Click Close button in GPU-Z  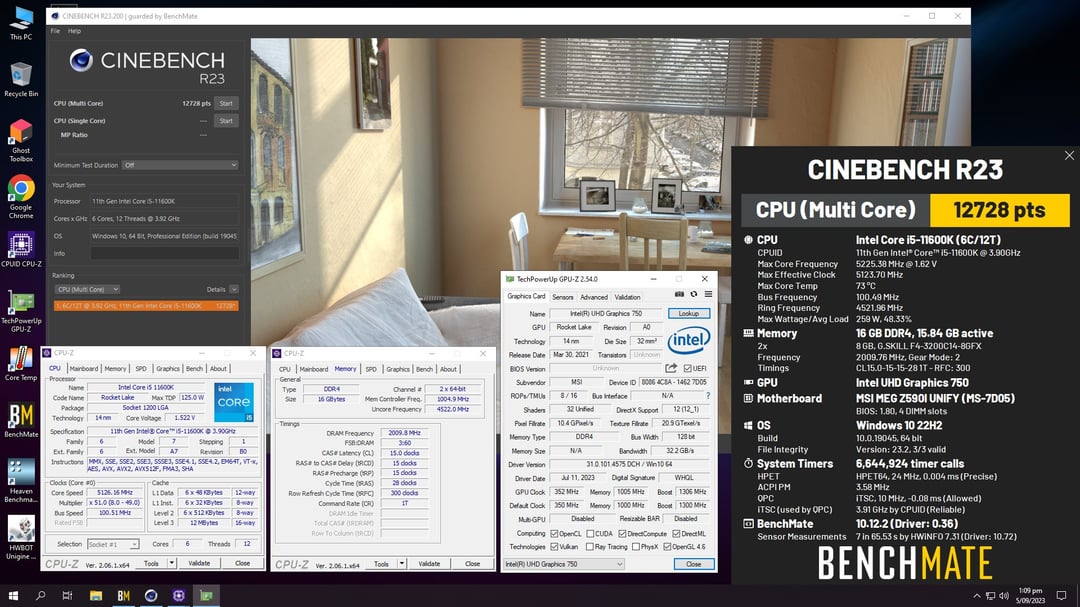coord(694,564)
